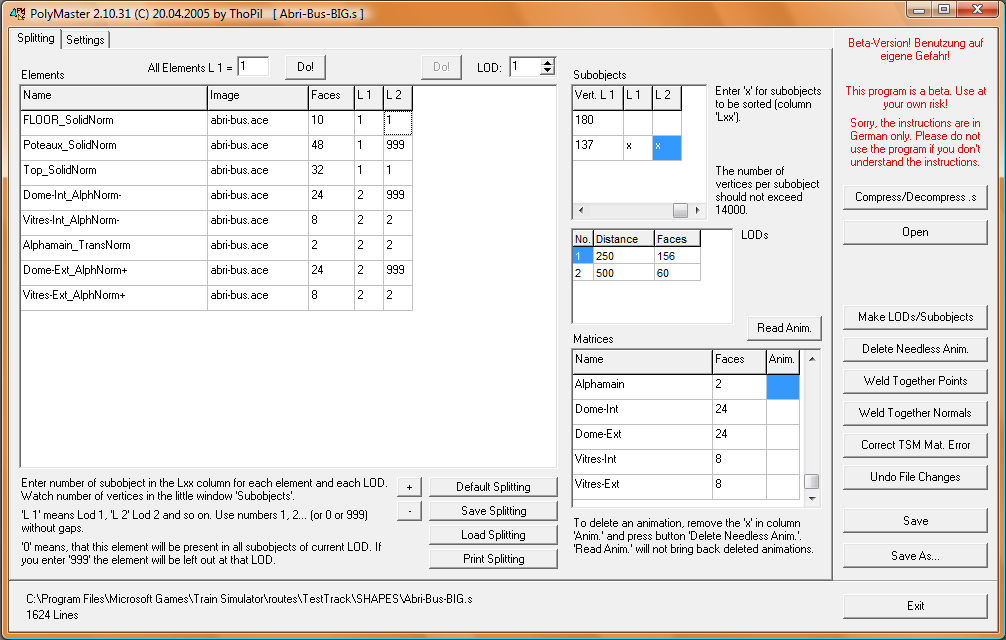Decrease the LOD spinner value

(547, 71)
